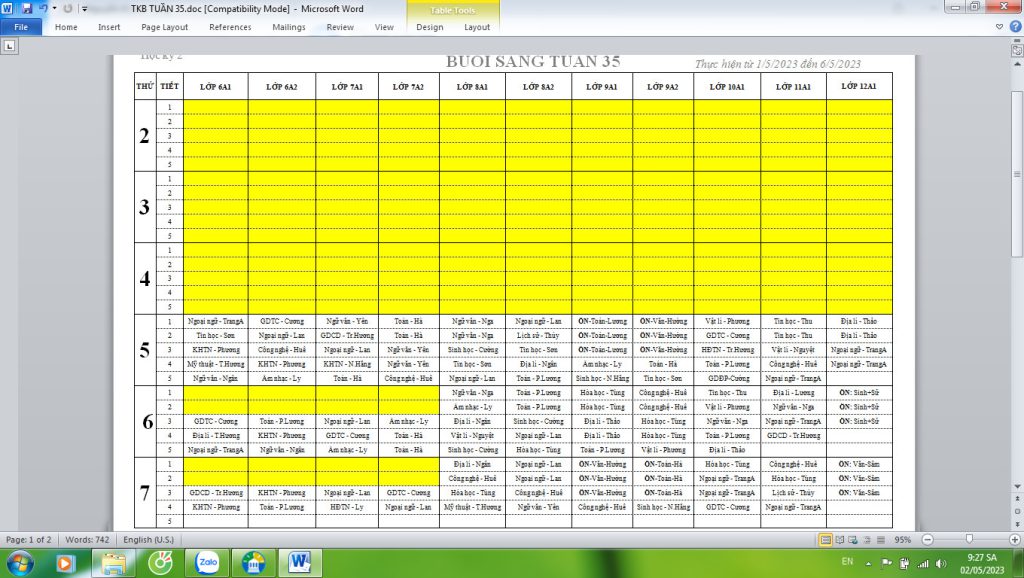Viewport: 1024px width, 578px height.
Task: Switch to the Page Layout ribbon tab
Action: [164, 27]
